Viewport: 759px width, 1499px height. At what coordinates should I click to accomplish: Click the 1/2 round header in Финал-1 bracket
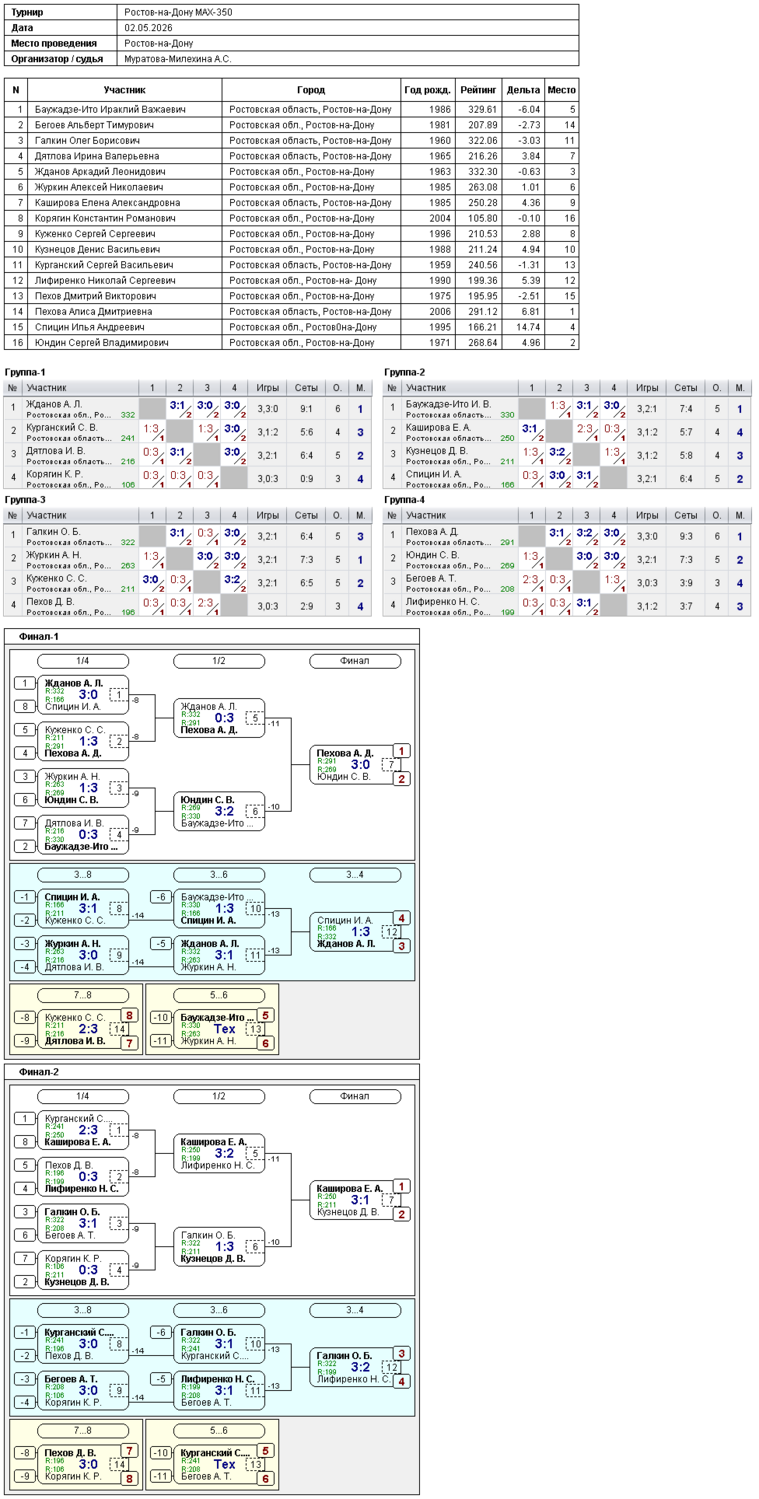pyautogui.click(x=219, y=661)
